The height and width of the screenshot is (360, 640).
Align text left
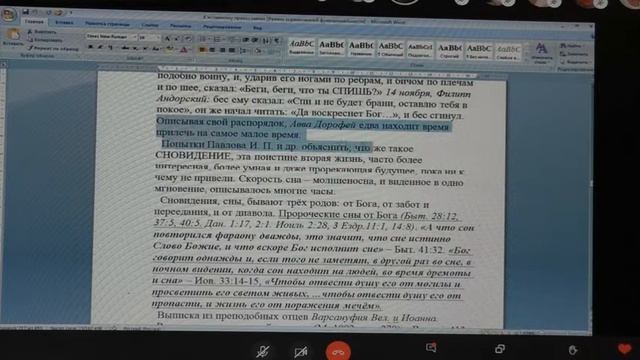point(202,50)
